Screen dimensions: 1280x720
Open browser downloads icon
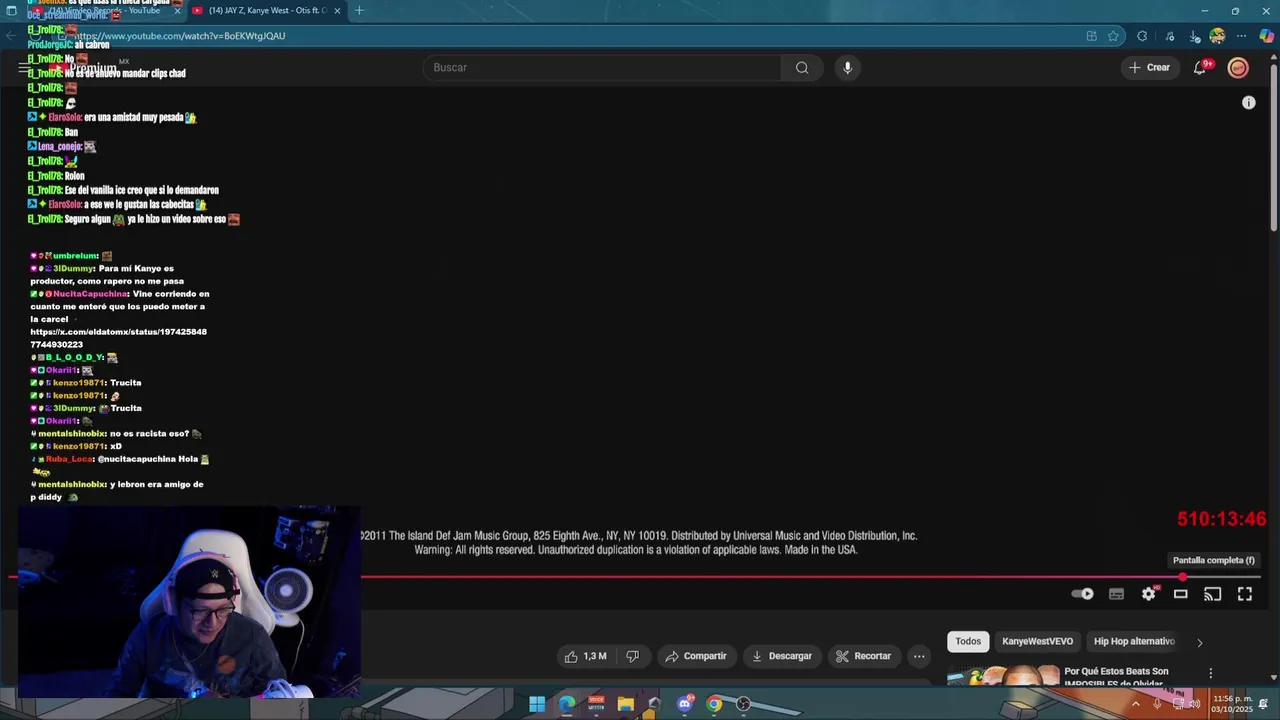click(x=1195, y=36)
